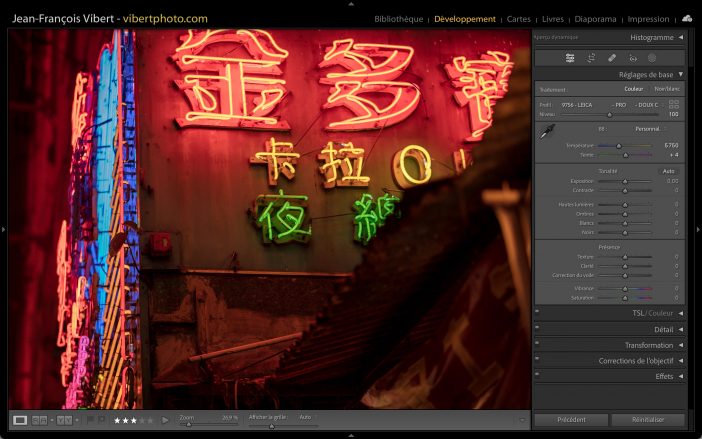Expand the Histogramme panel
Image resolution: width=702 pixels, height=439 pixels.
[681, 38]
